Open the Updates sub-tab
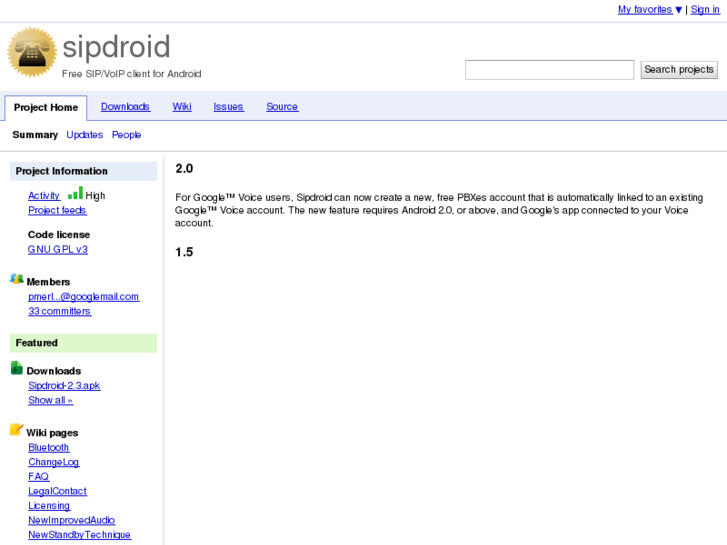 pyautogui.click(x=84, y=135)
